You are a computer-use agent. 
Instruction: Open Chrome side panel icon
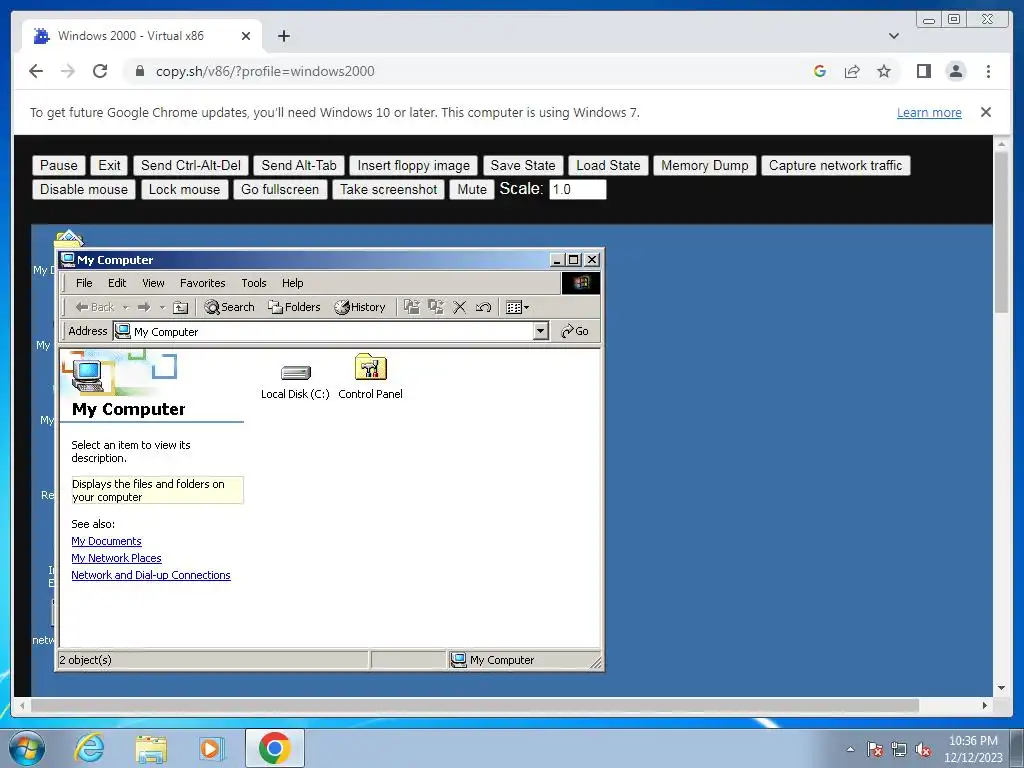(923, 71)
